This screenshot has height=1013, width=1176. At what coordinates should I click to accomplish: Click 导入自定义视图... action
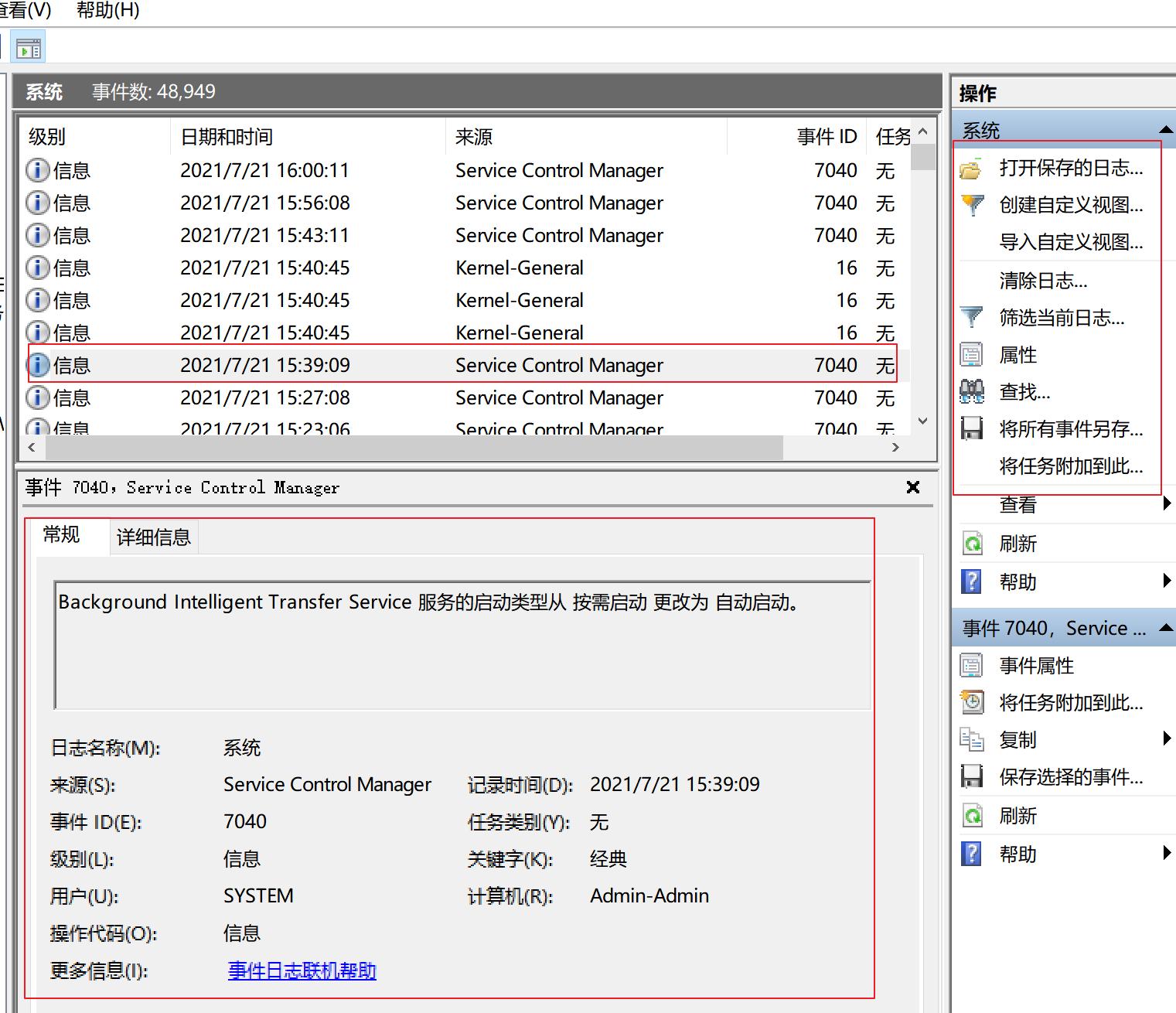(x=1071, y=242)
